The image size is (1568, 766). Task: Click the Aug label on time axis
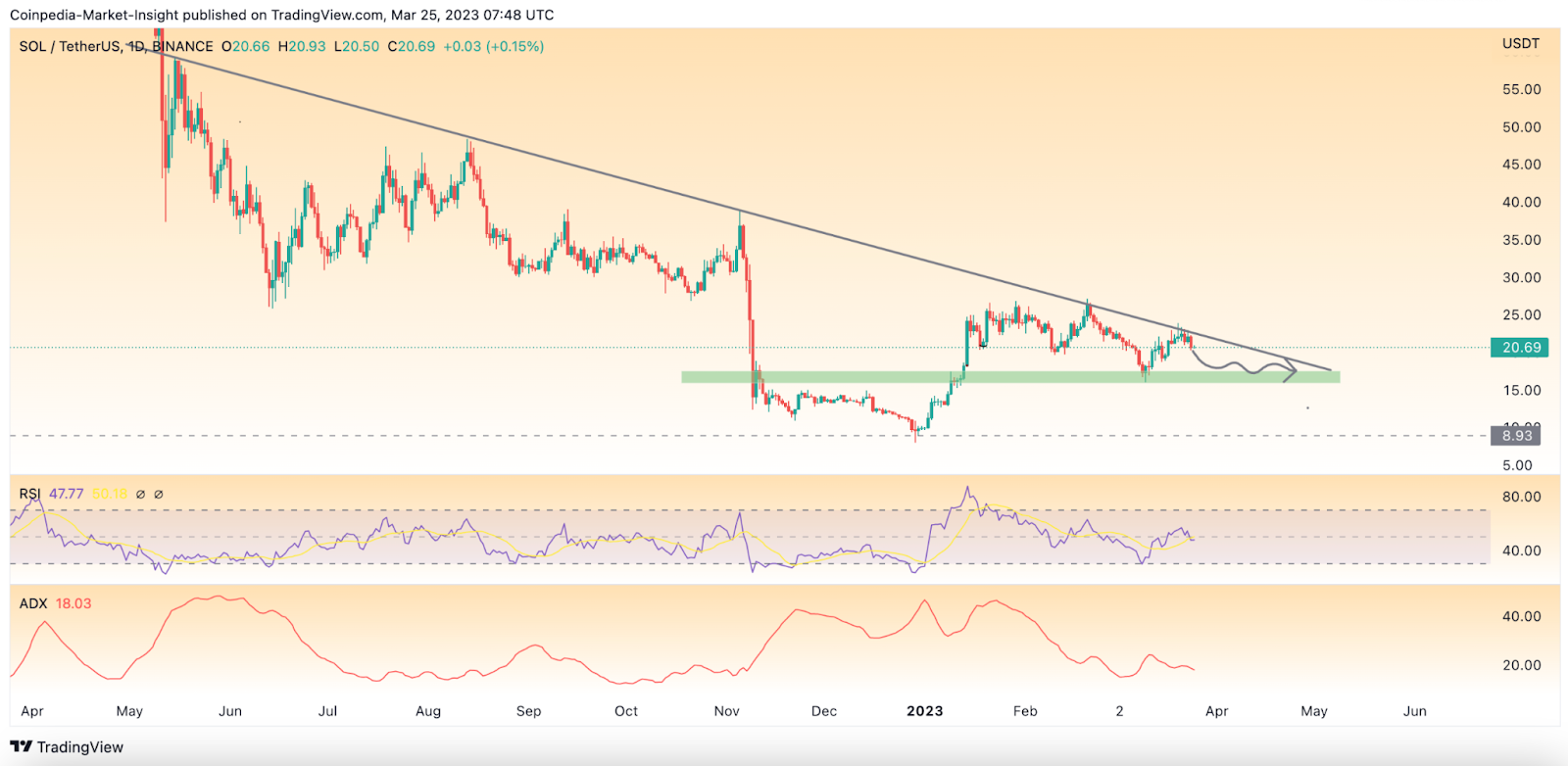pos(428,711)
